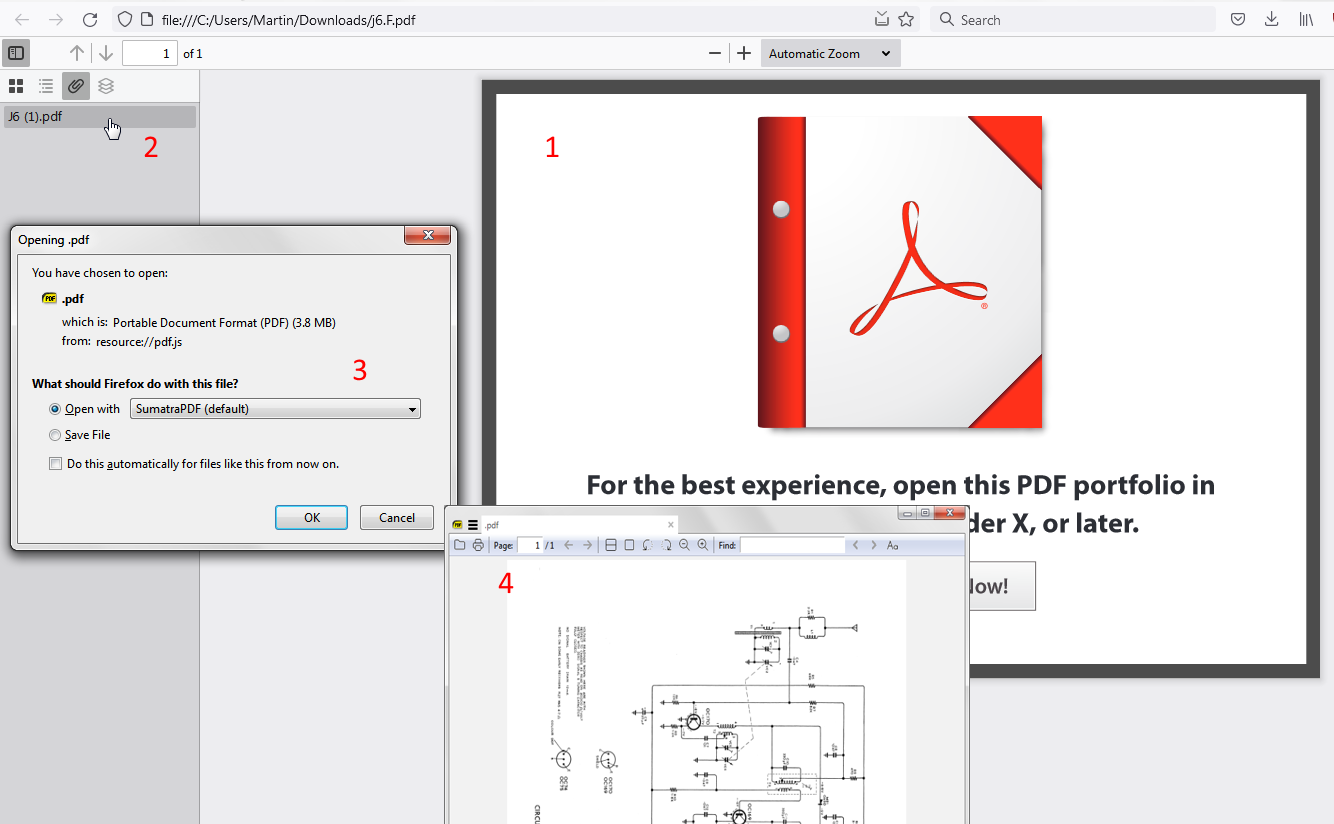Select the Save File option
Image resolution: width=1334 pixels, height=824 pixels.
(55, 434)
